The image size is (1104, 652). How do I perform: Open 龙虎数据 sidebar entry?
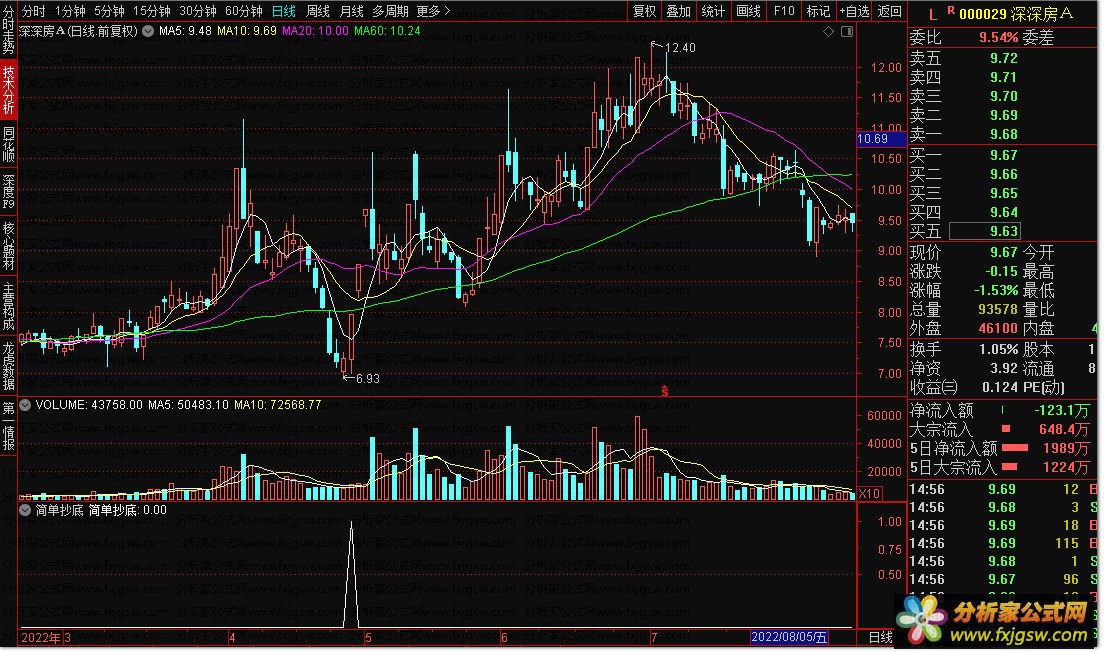tap(8, 366)
